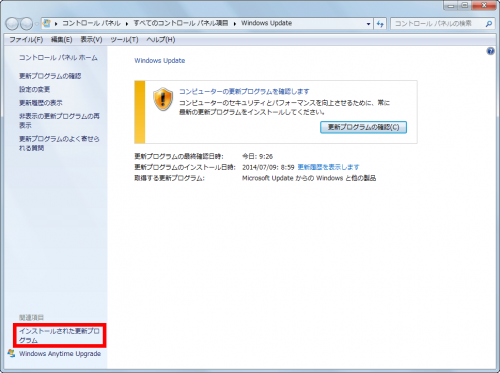Open the ファイル(F) menu
The image size is (500, 373).
pyautogui.click(x=26, y=40)
